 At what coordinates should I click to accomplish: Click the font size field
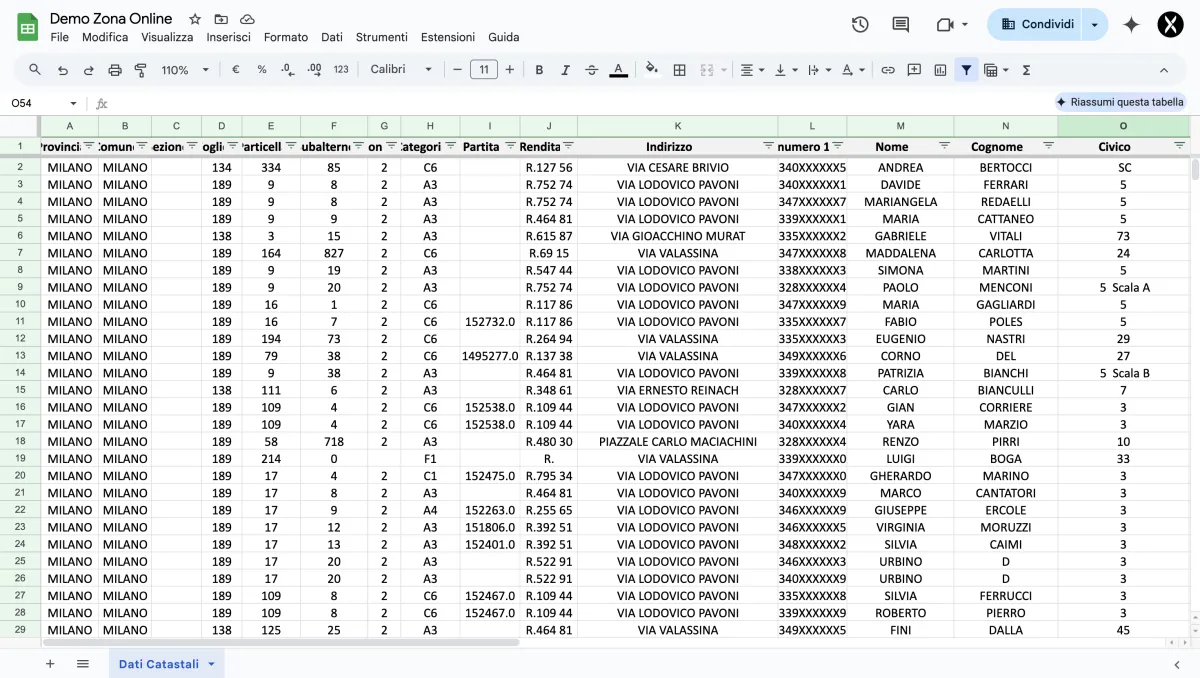point(484,70)
